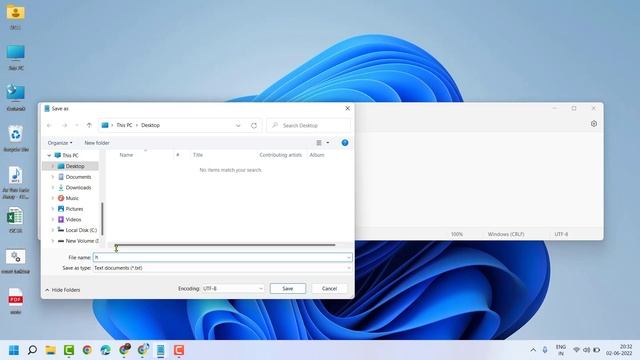
Task: Click Windows (CRLF) in Notepad status bar
Action: [x=506, y=234]
